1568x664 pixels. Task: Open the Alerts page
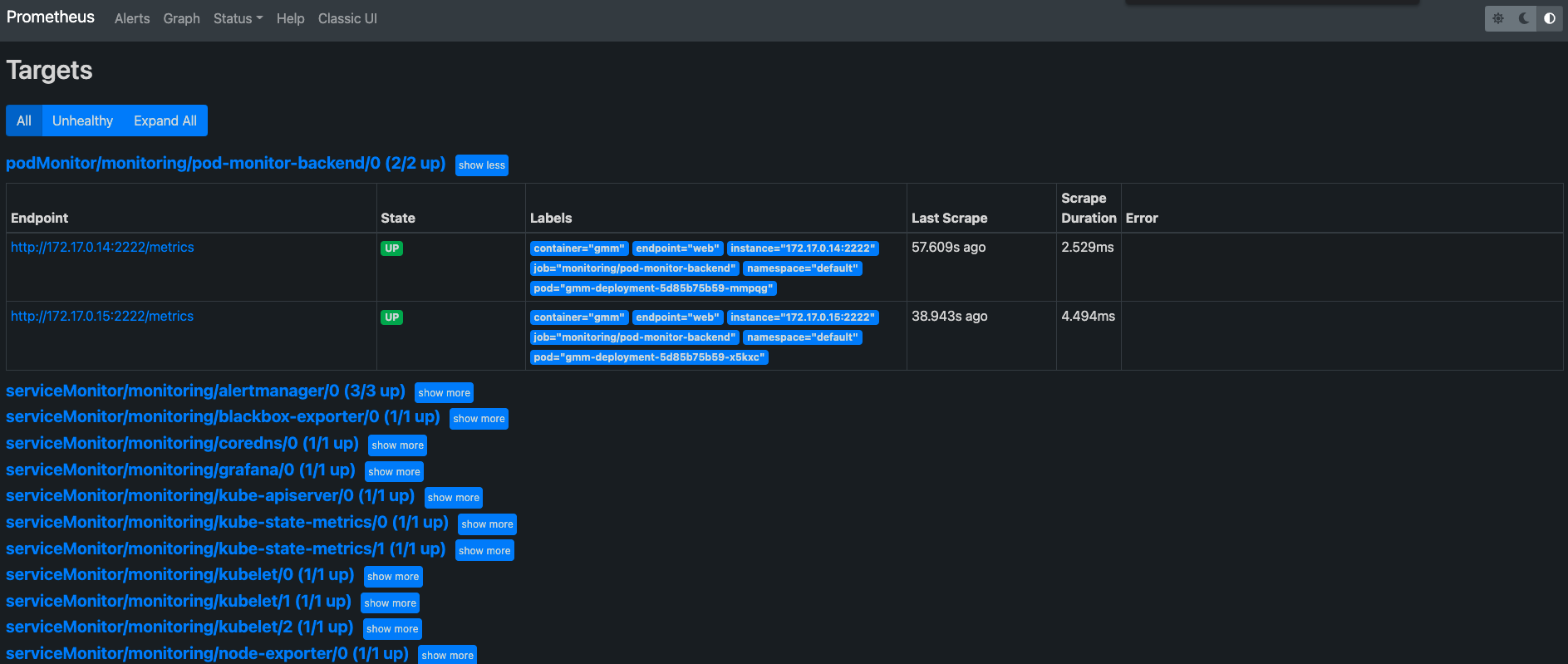132,18
